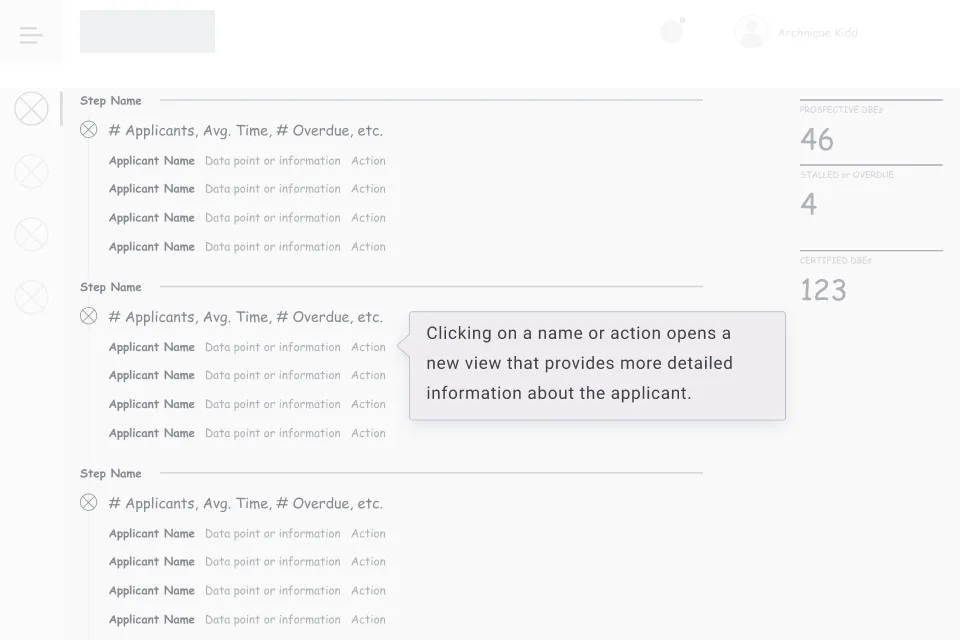Select the bottom step icon in left sidebar
960x640 pixels.
31,297
